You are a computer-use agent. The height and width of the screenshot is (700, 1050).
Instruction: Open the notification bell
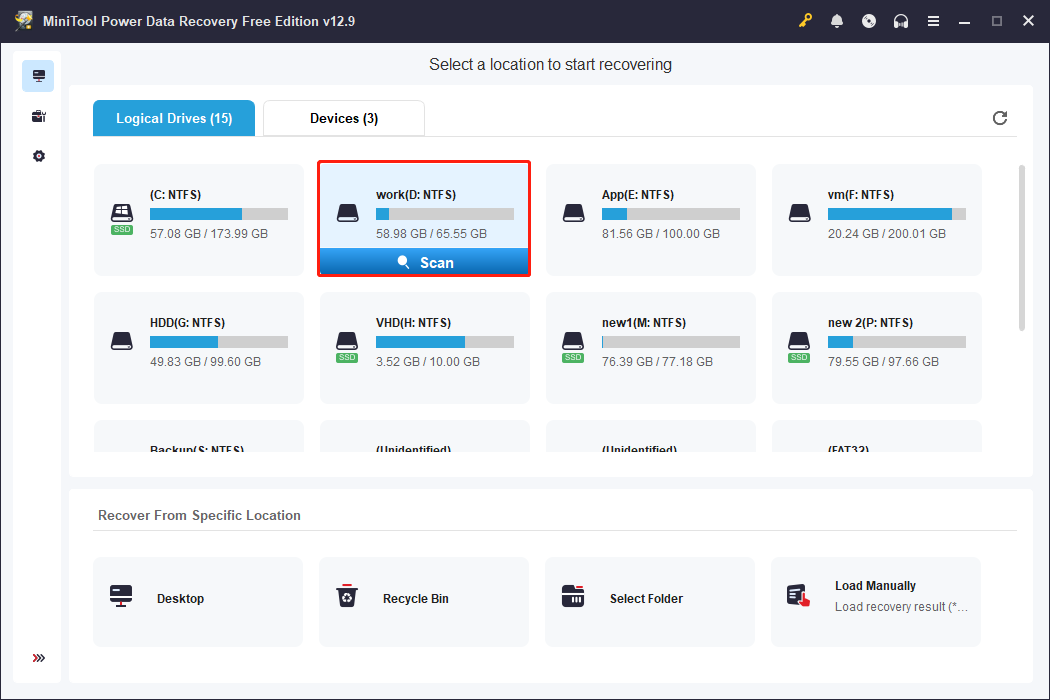pos(837,21)
